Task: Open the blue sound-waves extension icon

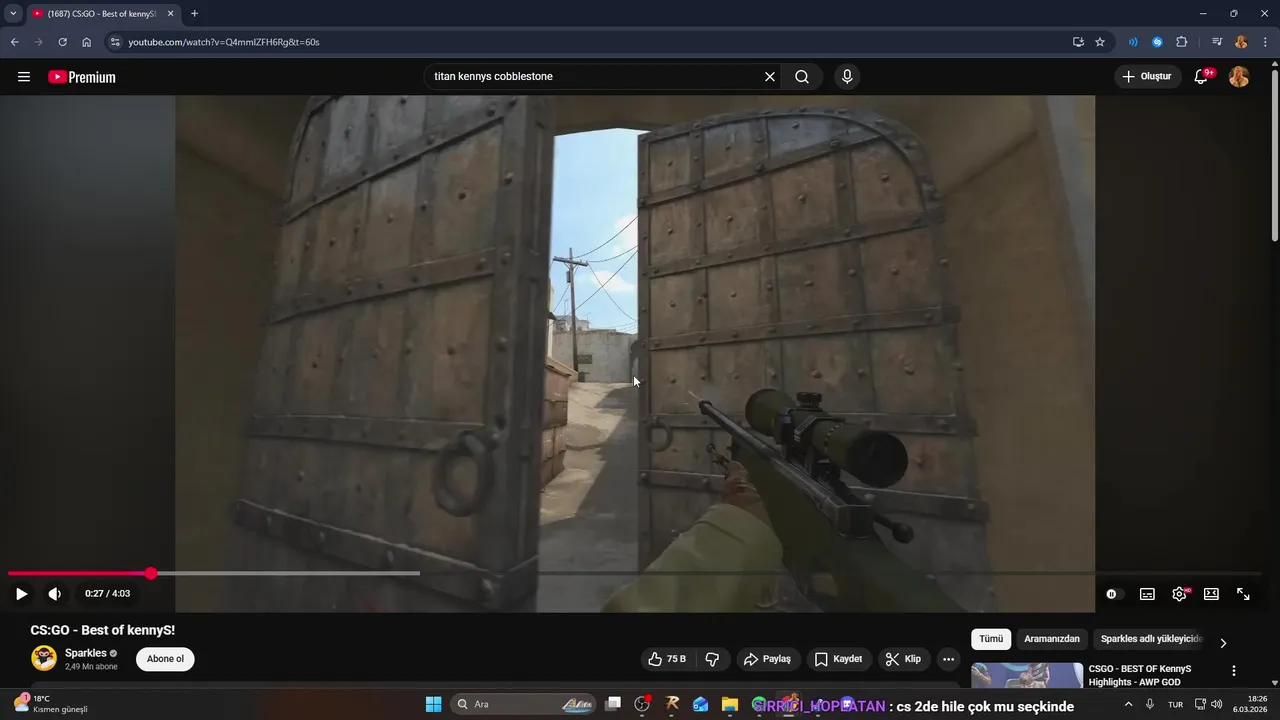Action: coord(1133,42)
